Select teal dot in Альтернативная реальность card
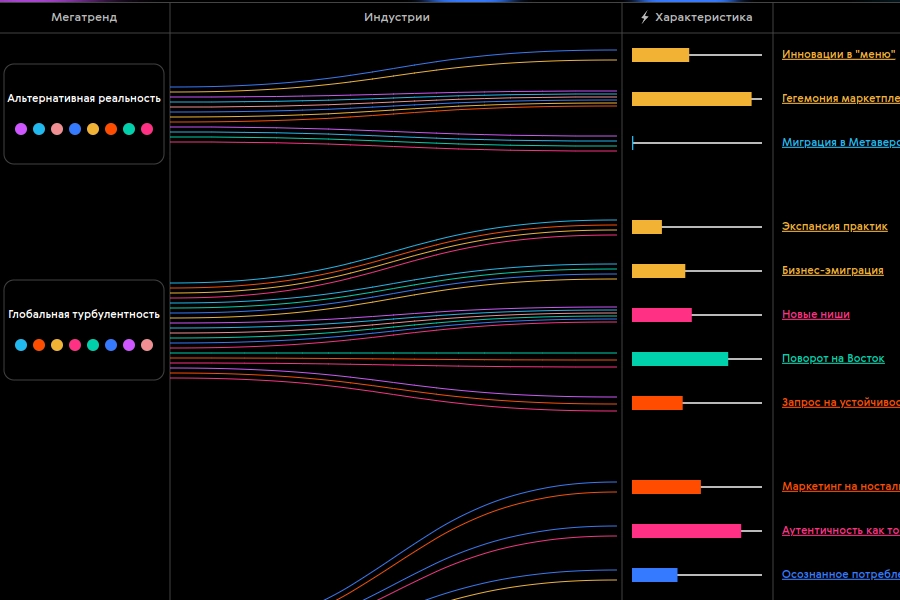The height and width of the screenshot is (600, 900). tap(129, 129)
